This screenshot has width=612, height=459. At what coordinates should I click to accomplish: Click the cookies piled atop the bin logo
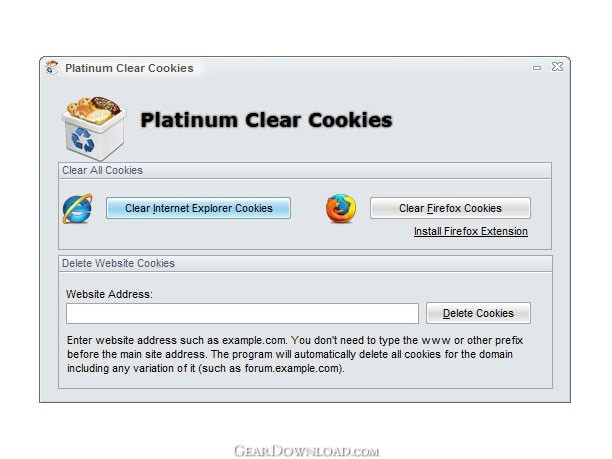point(94,109)
